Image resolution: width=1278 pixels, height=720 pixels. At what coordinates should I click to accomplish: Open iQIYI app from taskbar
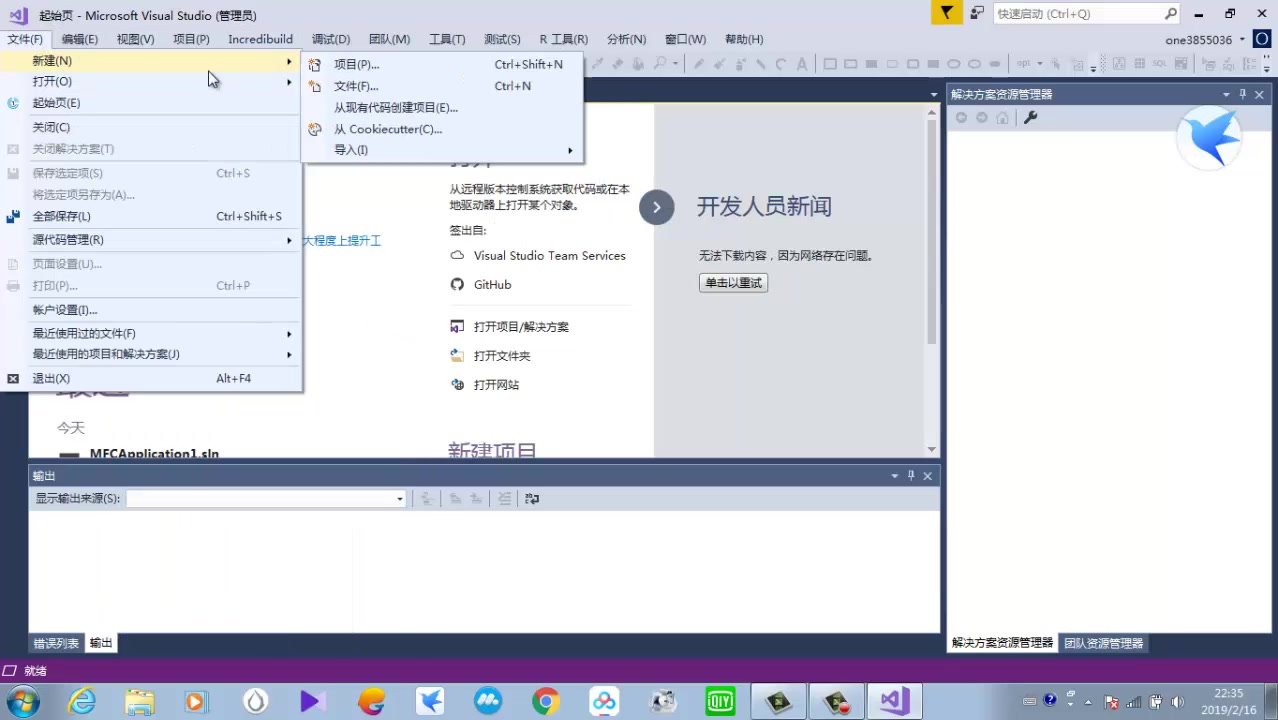point(720,701)
